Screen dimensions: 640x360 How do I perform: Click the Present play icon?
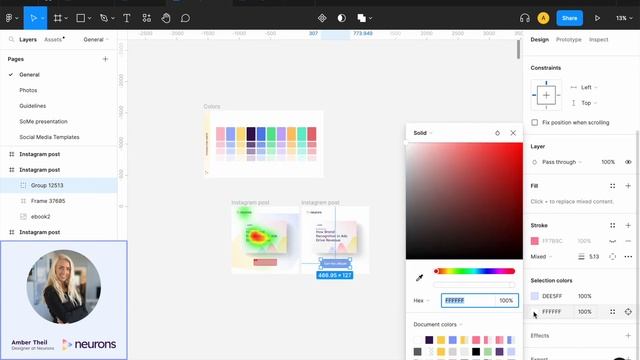coord(597,18)
